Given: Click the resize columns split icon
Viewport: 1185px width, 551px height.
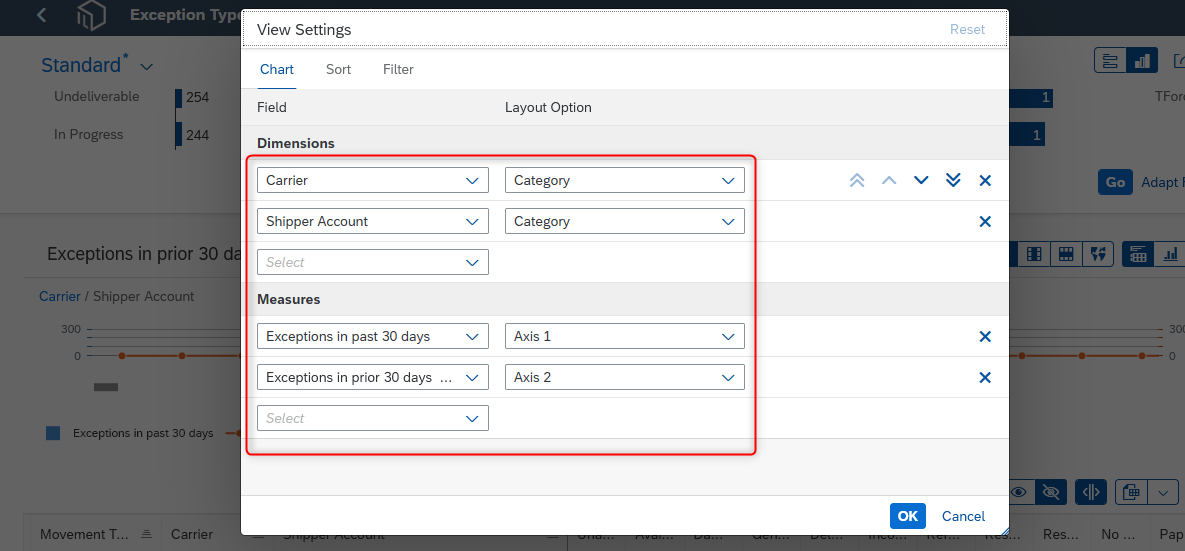Looking at the screenshot, I should coord(1091,492).
